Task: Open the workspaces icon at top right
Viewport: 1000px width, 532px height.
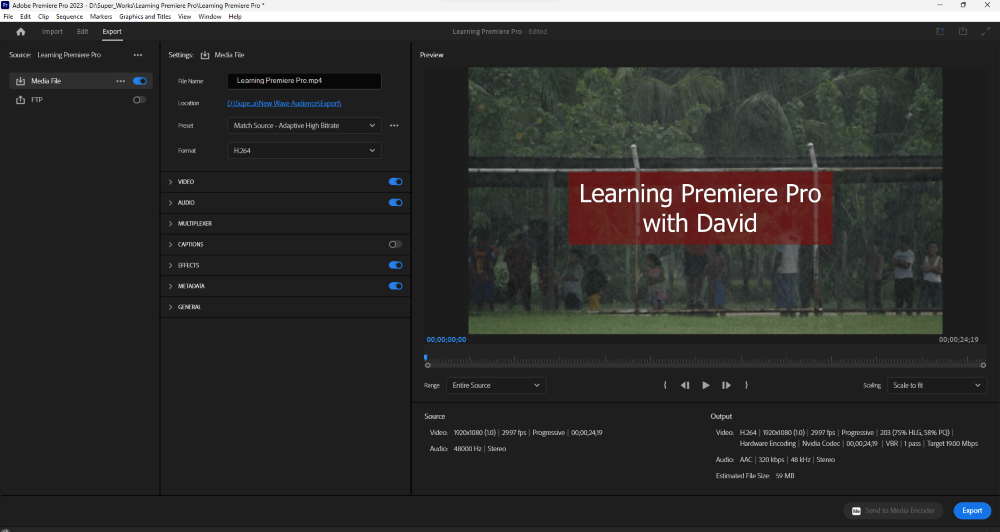Action: click(940, 31)
